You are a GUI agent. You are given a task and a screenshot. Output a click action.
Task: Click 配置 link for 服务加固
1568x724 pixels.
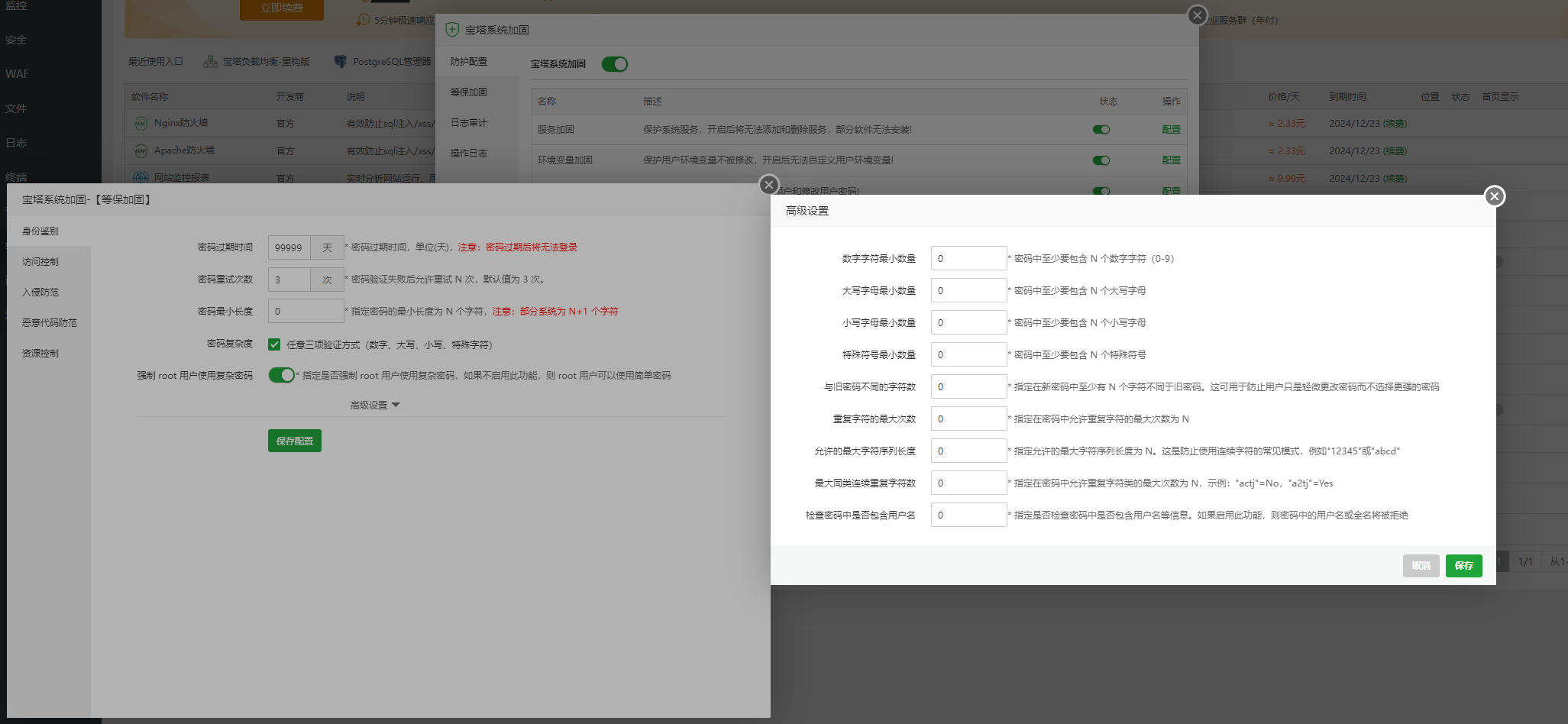tap(1171, 130)
